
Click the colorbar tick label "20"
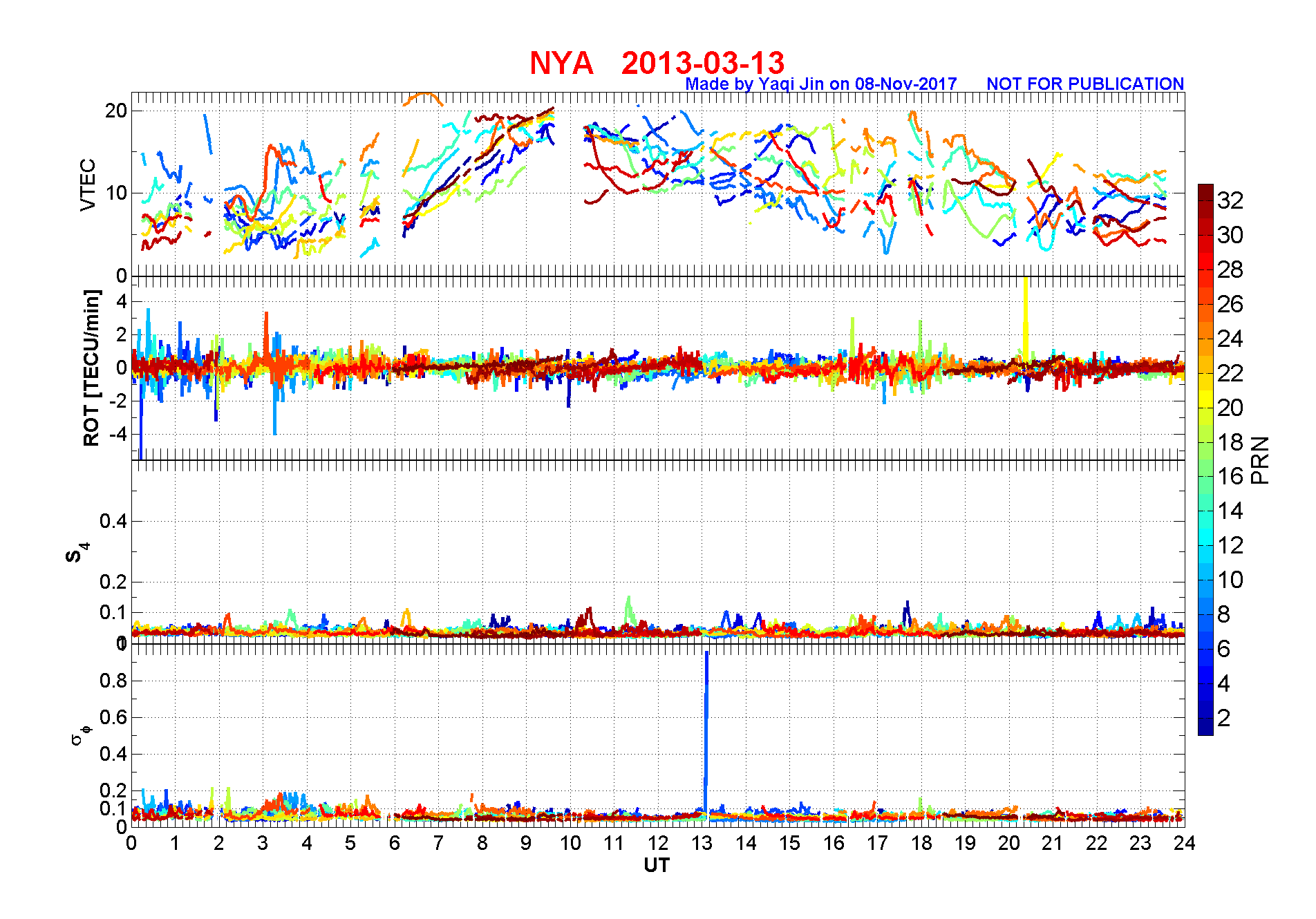[1230, 408]
